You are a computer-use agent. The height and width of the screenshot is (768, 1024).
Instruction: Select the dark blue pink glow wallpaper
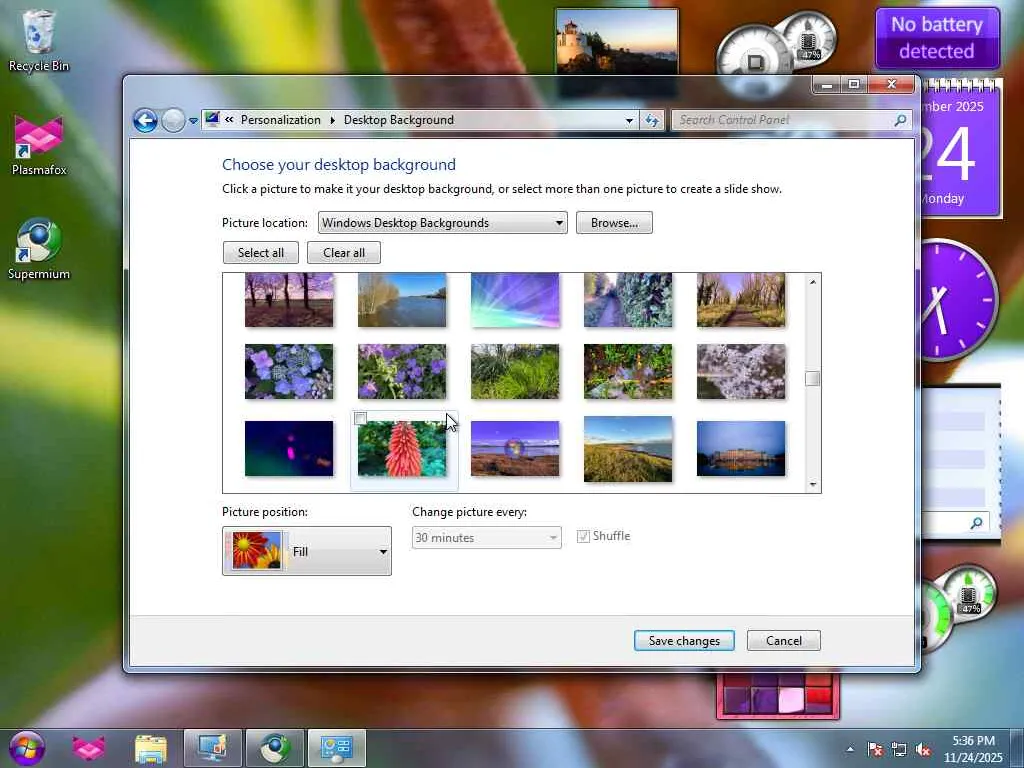pos(289,449)
